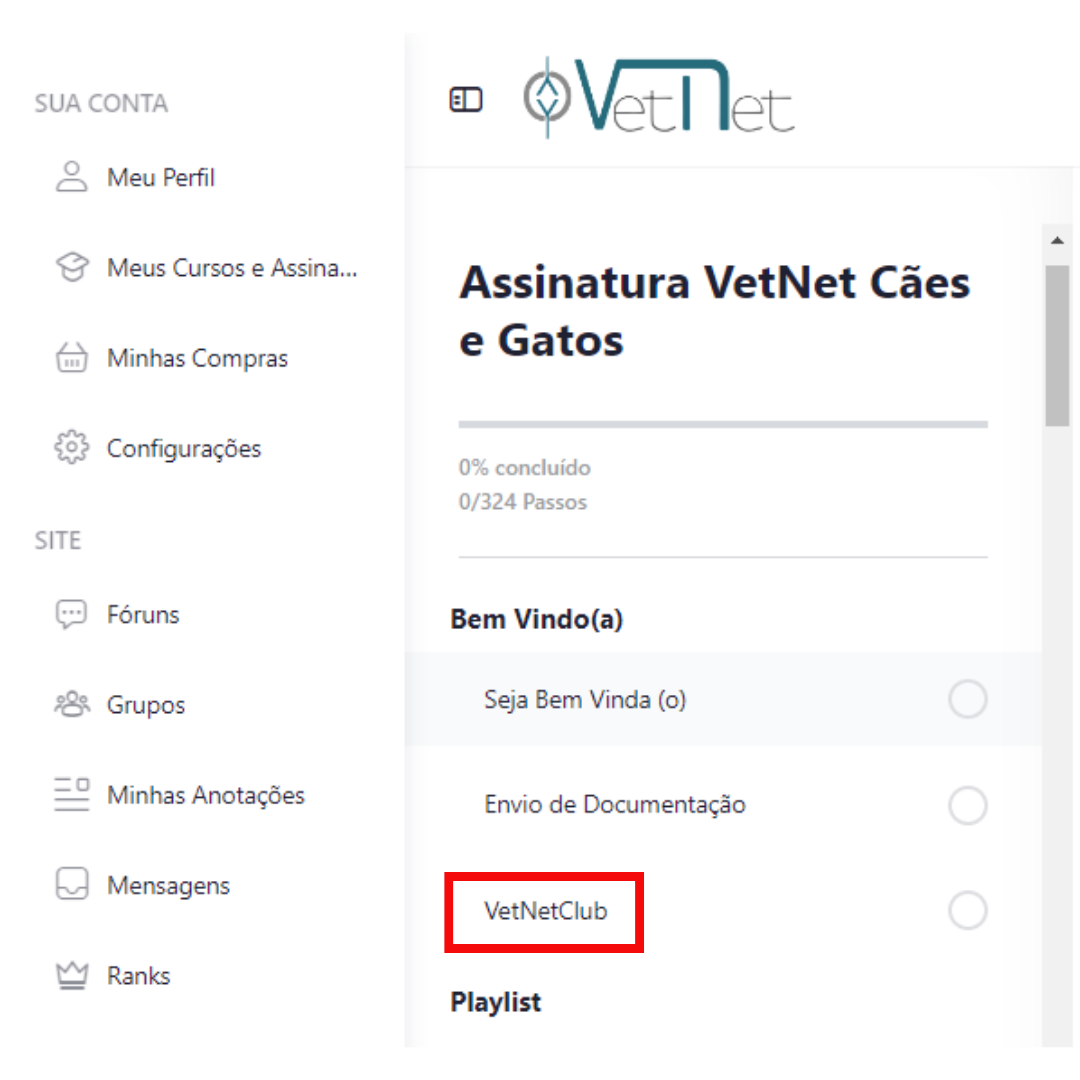Click the Ranks crown icon
This screenshot has width=1080, height=1080.
pyautogui.click(x=71, y=975)
